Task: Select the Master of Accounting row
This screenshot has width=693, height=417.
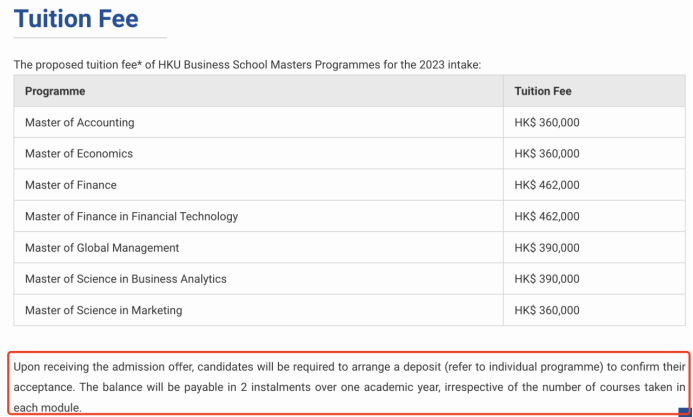Action: point(79,123)
